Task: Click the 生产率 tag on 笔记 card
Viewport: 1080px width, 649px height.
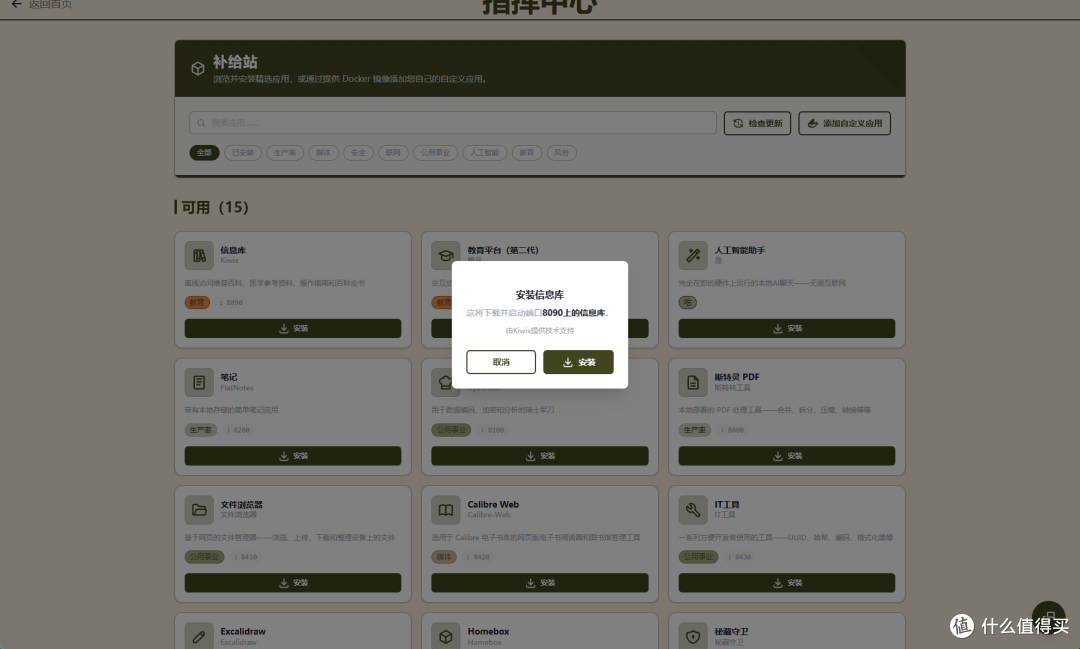Action: 200,430
